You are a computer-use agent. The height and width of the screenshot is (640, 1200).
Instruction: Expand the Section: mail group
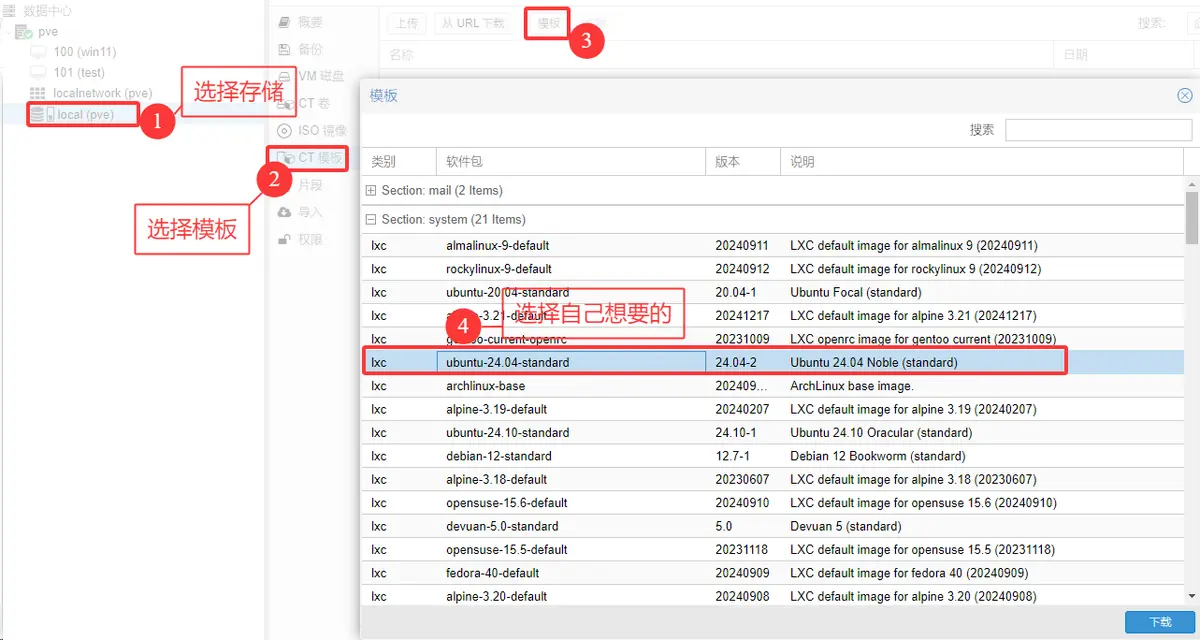click(x=371, y=190)
